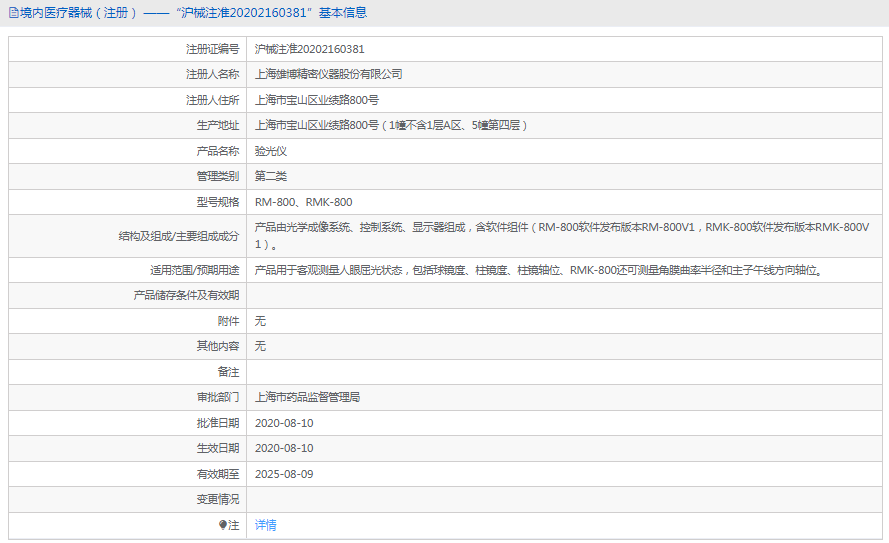Image resolution: width=889 pixels, height=543 pixels.
Task: Click the 适用范围/预期用途 description text
Action: tap(538, 270)
